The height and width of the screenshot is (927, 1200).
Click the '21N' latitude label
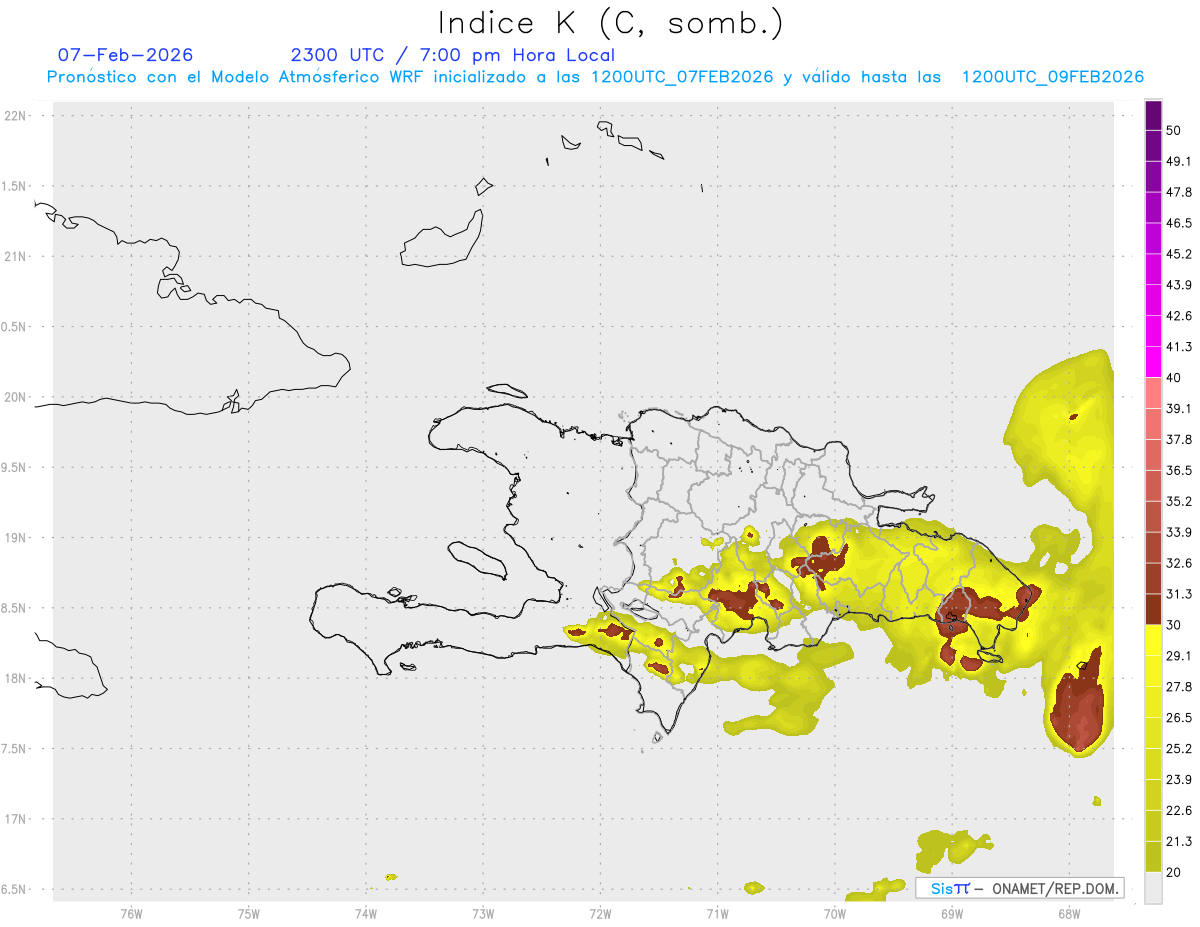point(17,256)
